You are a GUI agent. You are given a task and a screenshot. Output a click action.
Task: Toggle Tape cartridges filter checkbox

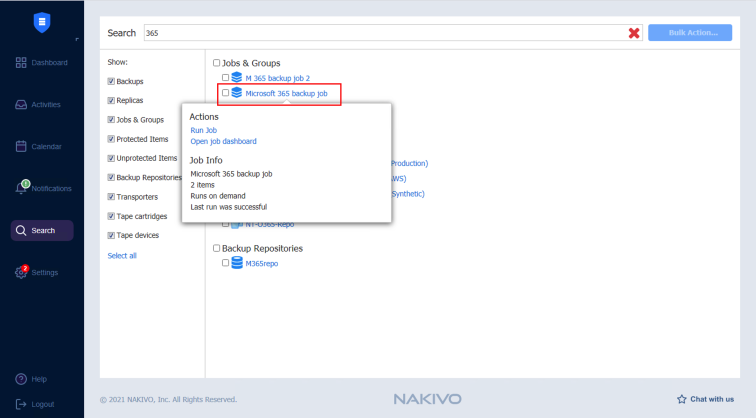coord(111,216)
